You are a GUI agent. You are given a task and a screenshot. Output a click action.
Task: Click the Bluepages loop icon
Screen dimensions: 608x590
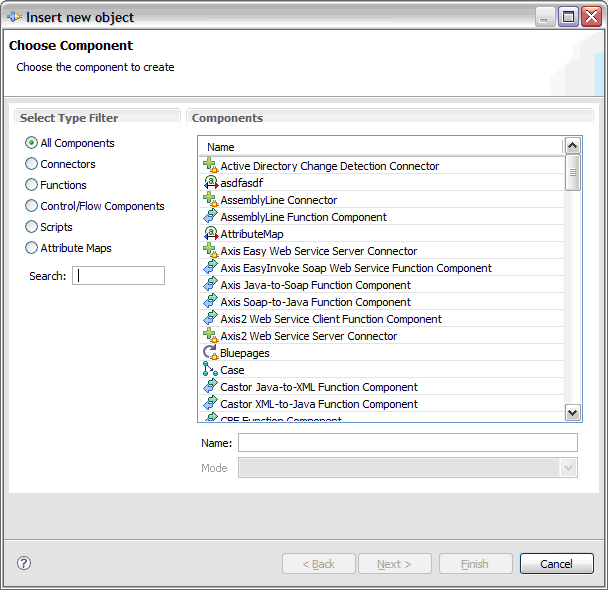coord(211,353)
